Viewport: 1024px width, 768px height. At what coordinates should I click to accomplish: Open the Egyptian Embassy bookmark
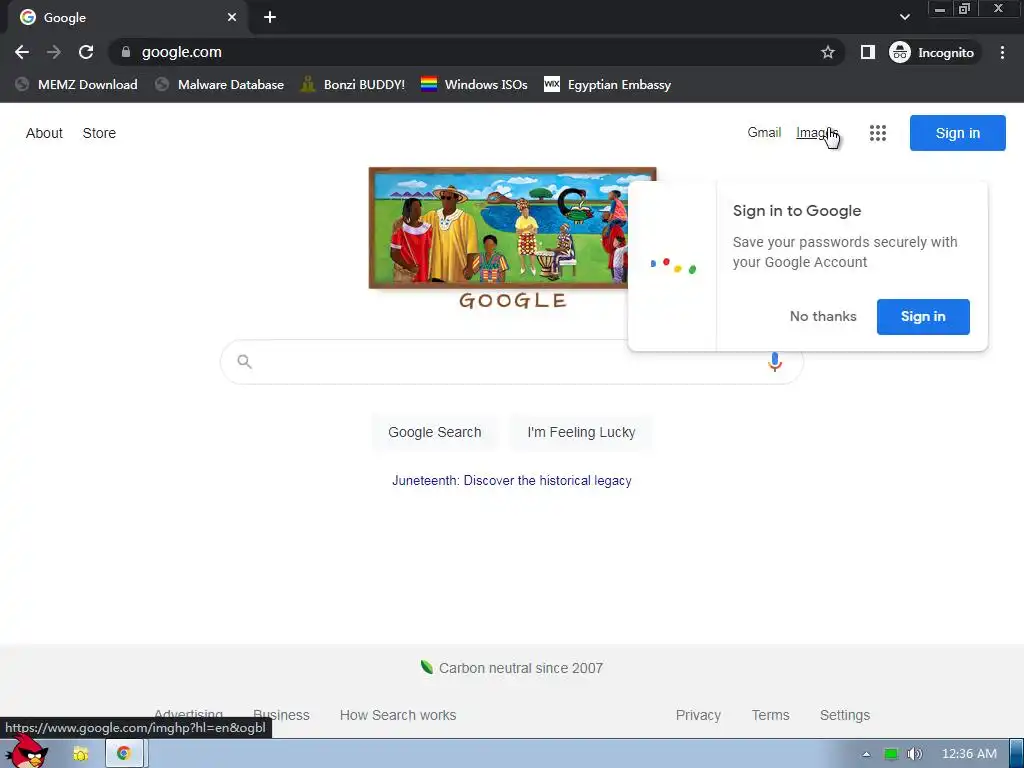pos(607,84)
